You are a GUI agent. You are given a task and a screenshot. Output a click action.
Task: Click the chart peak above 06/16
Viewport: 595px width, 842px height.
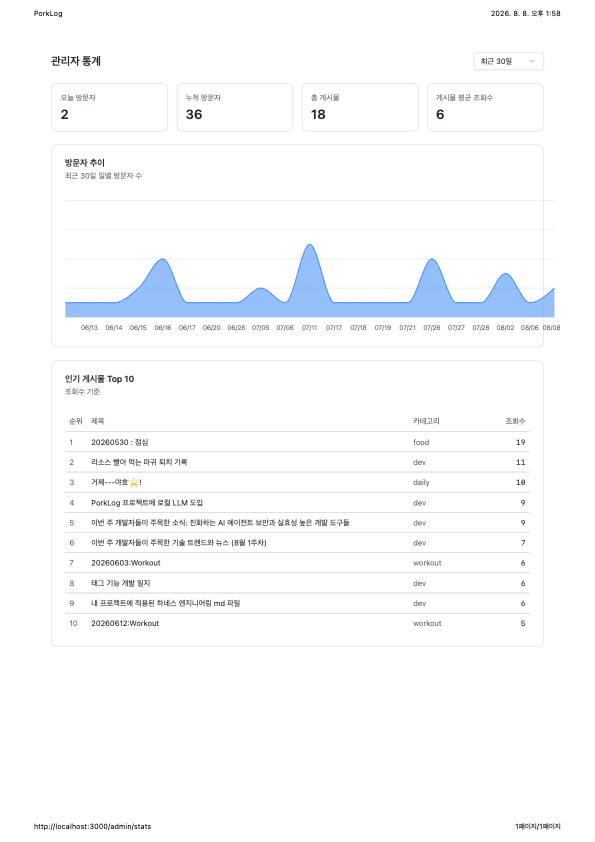pyautogui.click(x=162, y=259)
